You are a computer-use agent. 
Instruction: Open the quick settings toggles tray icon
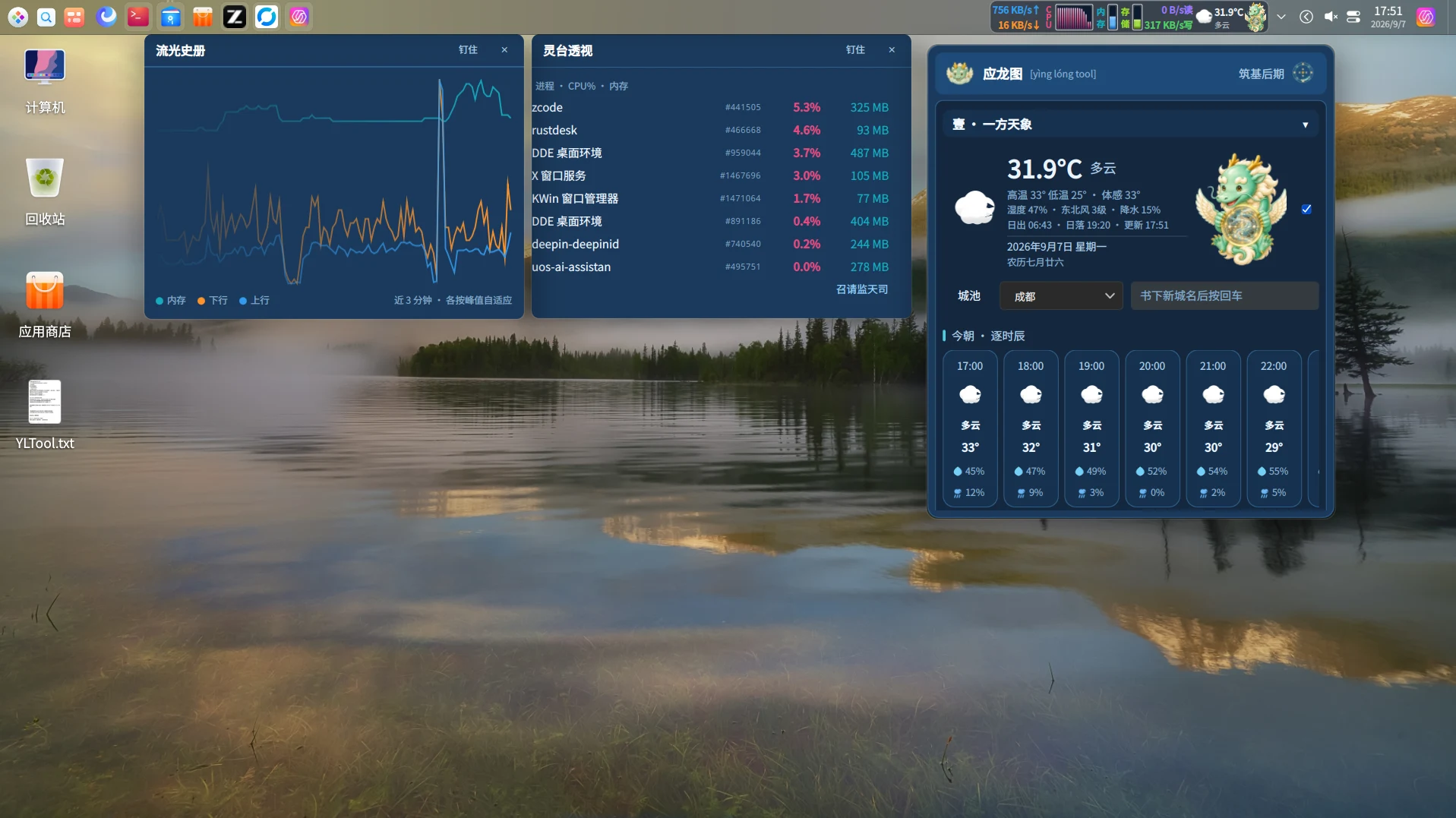[1353, 17]
